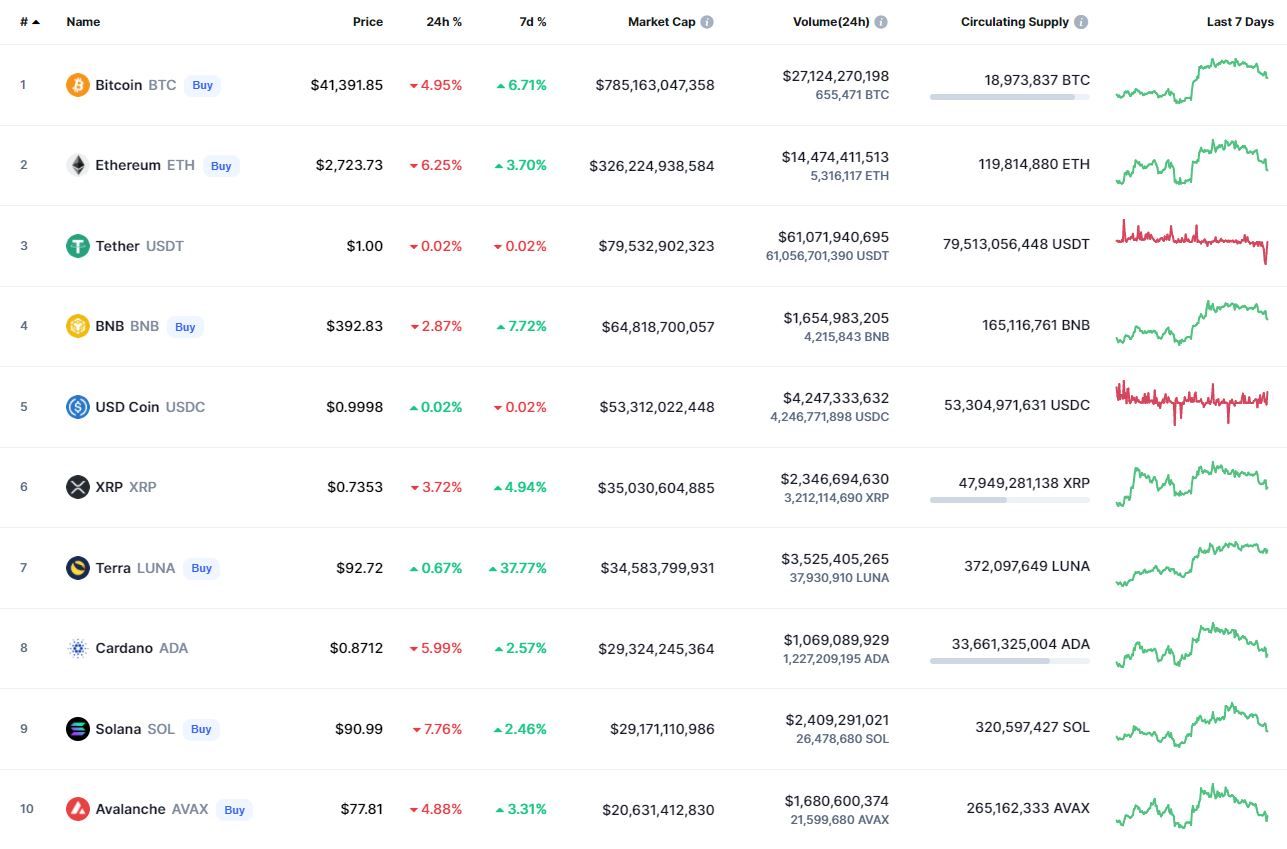Click Bitcoin market cap $785,163,047,358

point(655,85)
